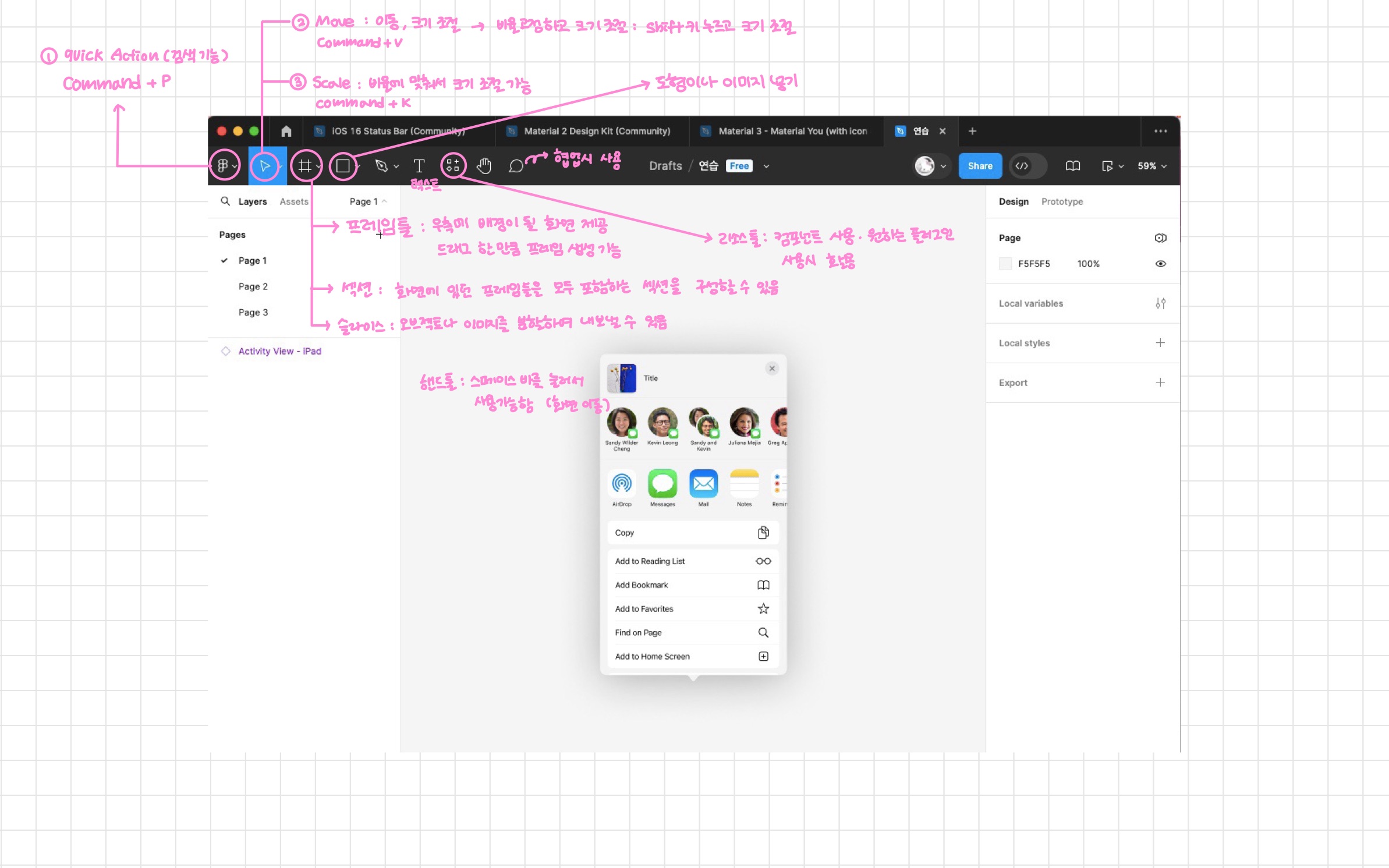
Task: Open search in Layers panel
Action: pyautogui.click(x=225, y=201)
